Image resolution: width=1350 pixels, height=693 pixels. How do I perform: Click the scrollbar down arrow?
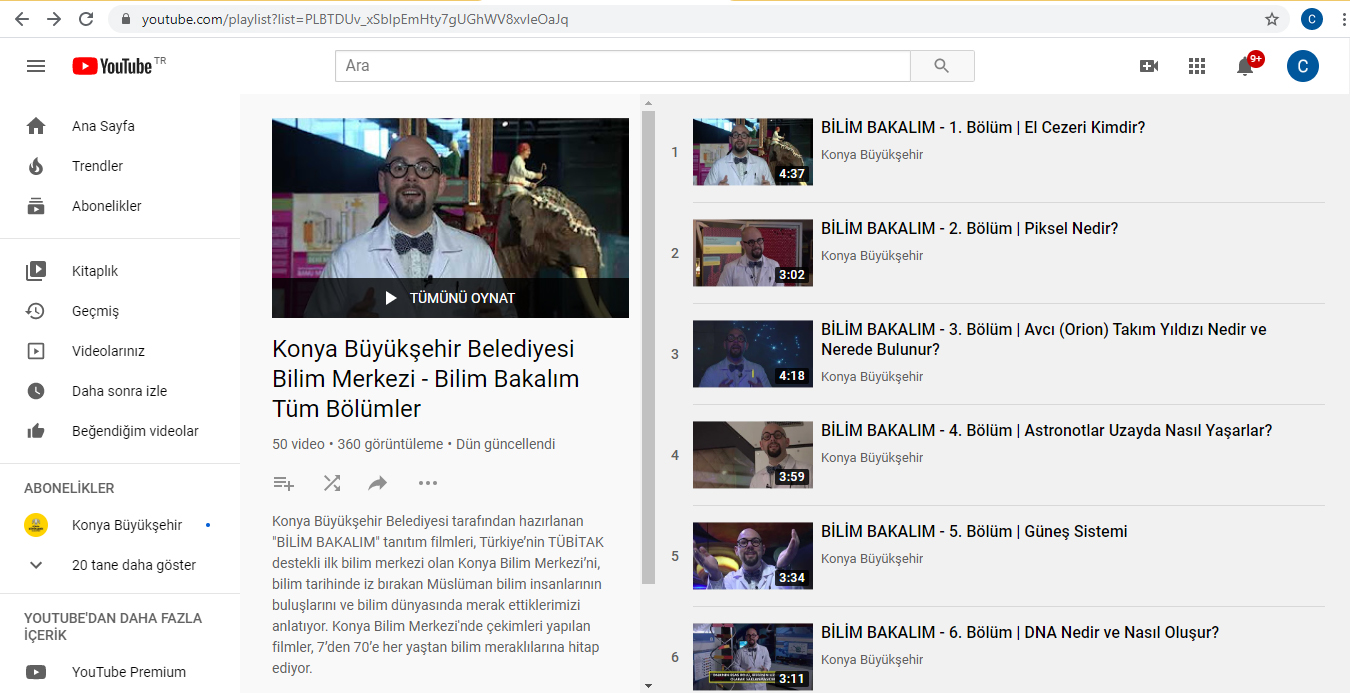tap(648, 686)
